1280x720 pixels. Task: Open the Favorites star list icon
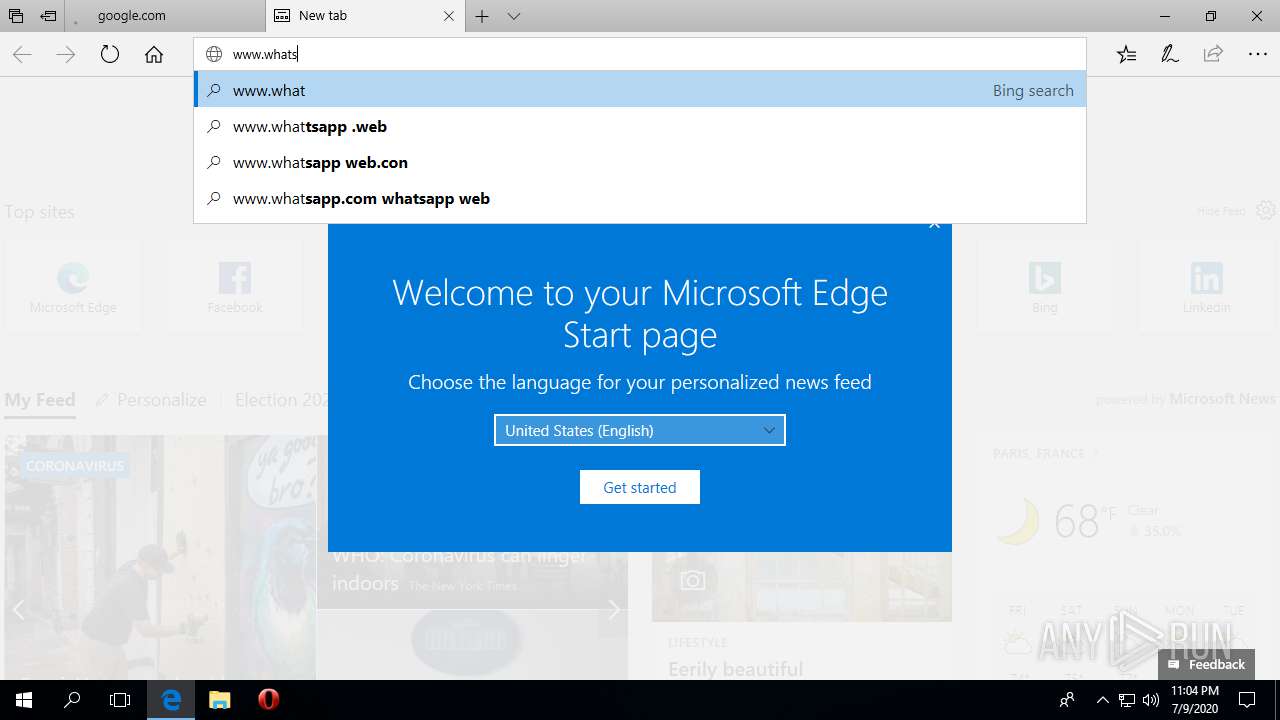1126,55
